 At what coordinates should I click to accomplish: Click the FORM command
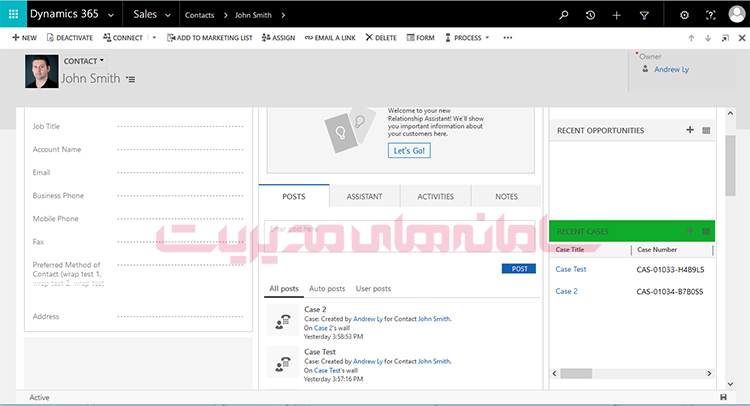[x=420, y=38]
